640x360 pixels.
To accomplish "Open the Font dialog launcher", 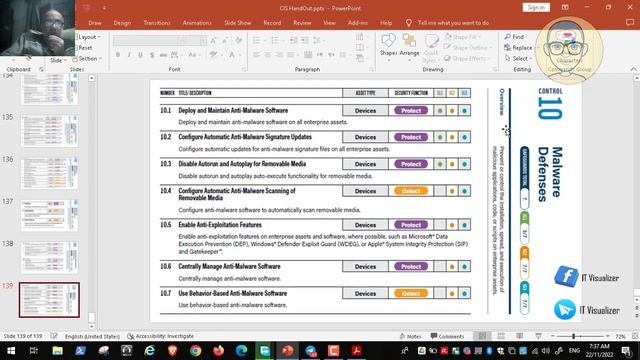I will [x=244, y=70].
